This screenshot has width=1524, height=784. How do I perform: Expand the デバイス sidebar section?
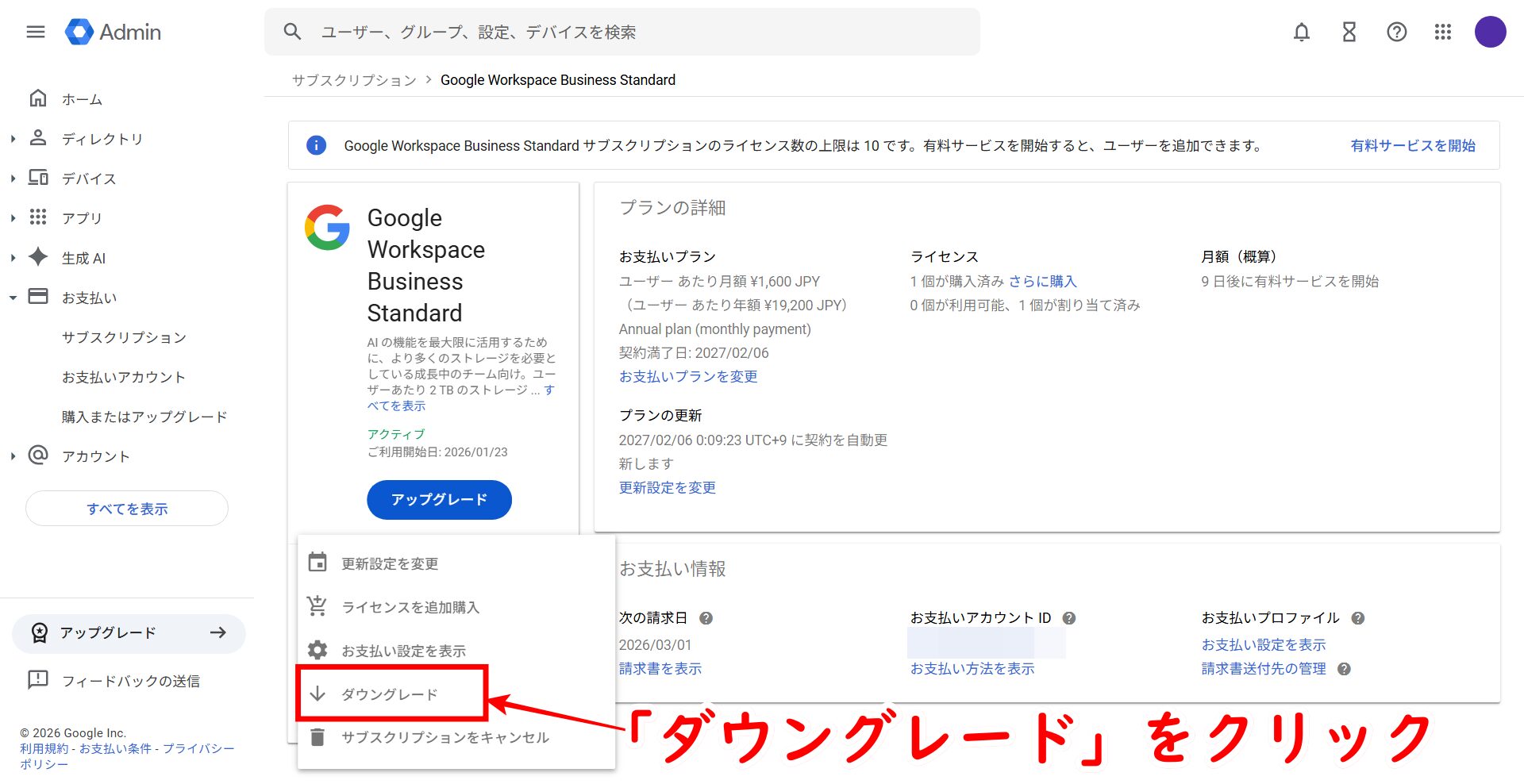[13, 179]
